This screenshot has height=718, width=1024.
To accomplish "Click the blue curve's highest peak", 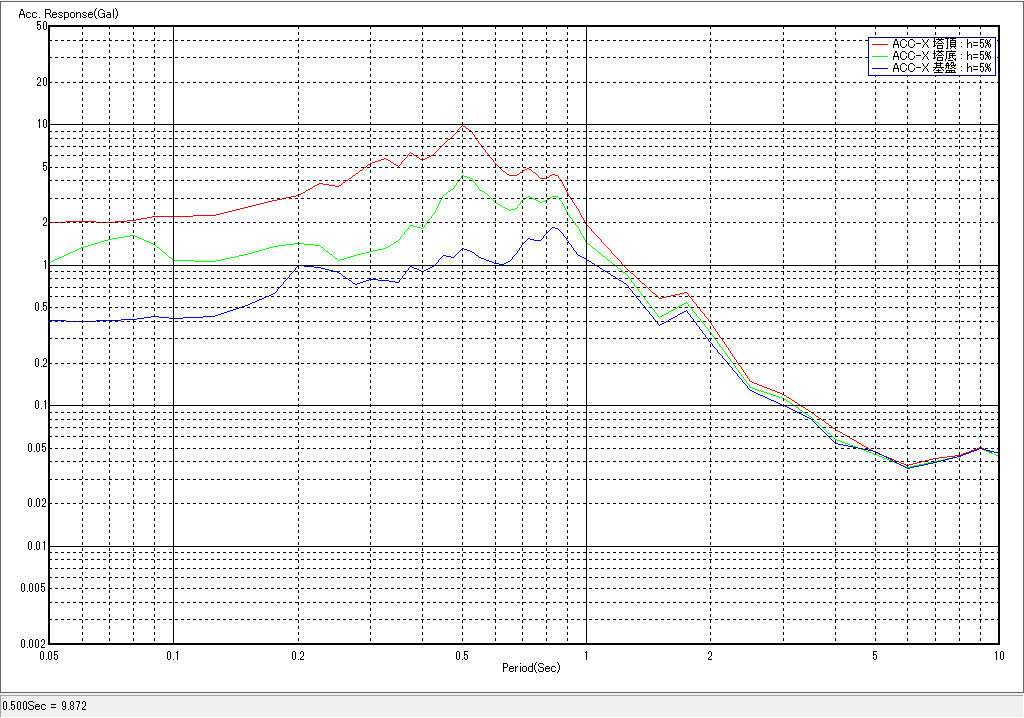I will tap(553, 227).
